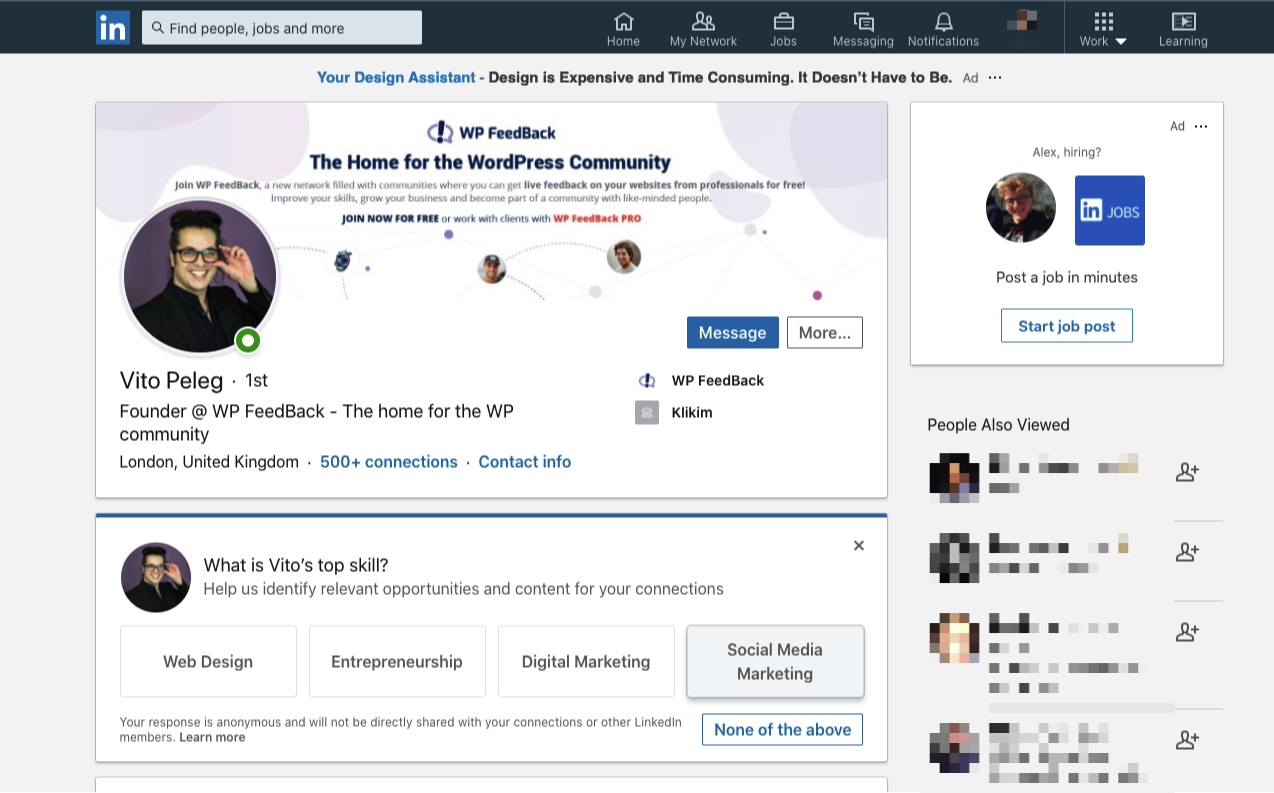The height and width of the screenshot is (793, 1274).
Task: Go to Home in navigation bar
Action: click(623, 29)
